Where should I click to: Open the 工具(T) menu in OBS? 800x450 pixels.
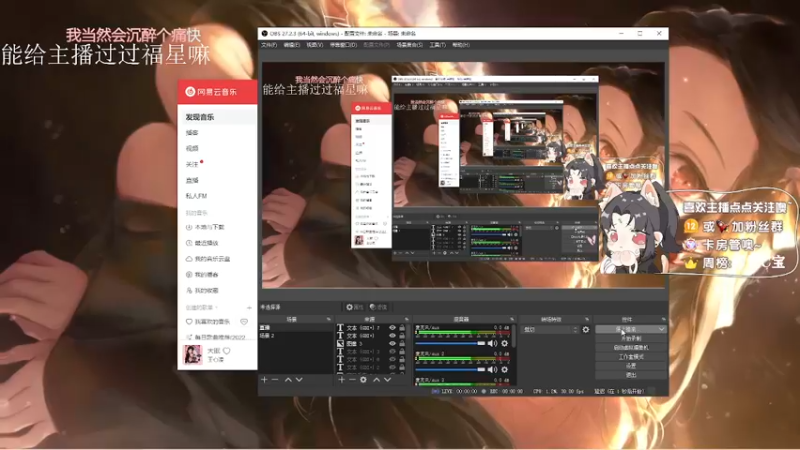point(437,45)
